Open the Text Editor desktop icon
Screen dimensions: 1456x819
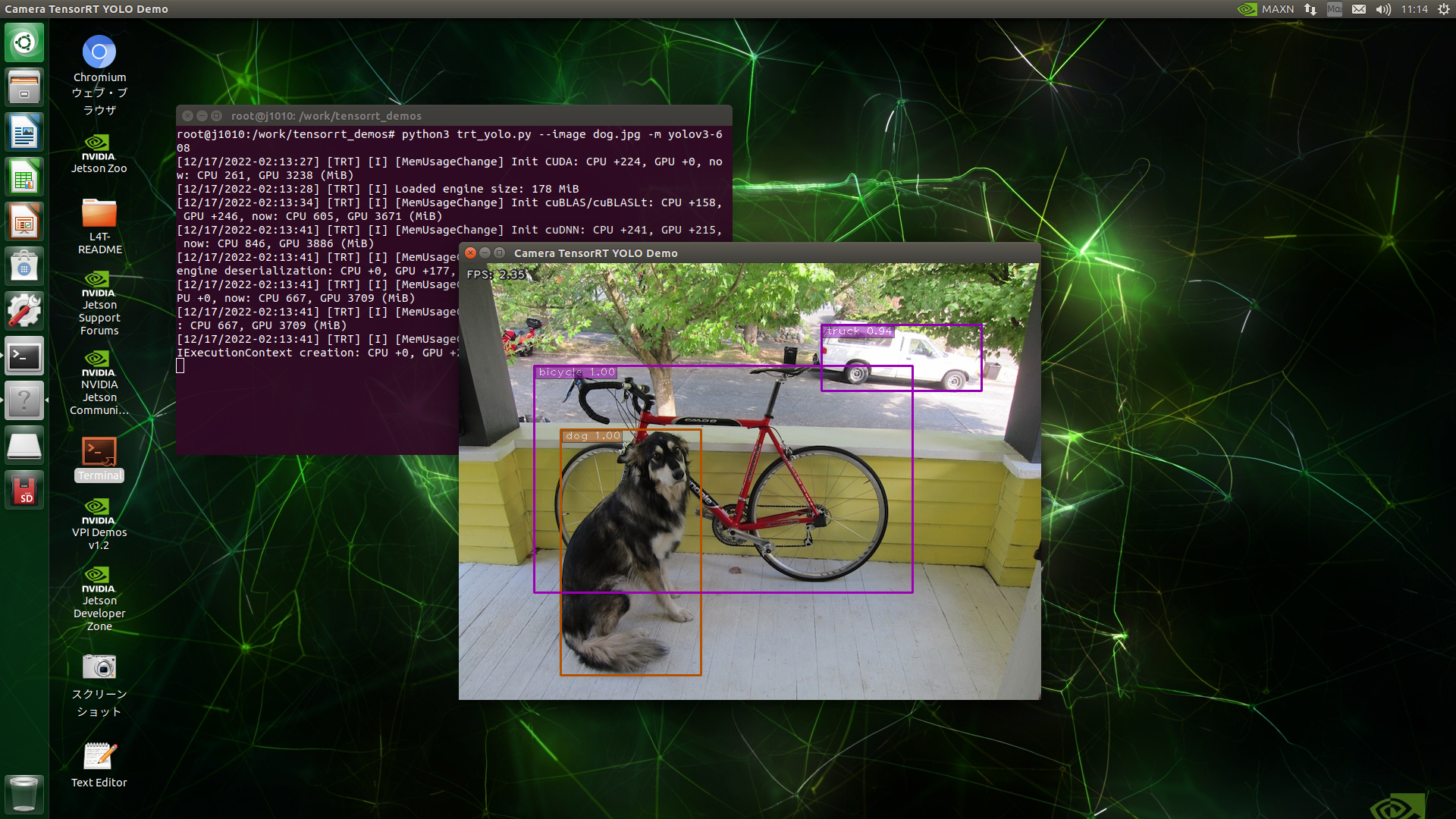99,757
